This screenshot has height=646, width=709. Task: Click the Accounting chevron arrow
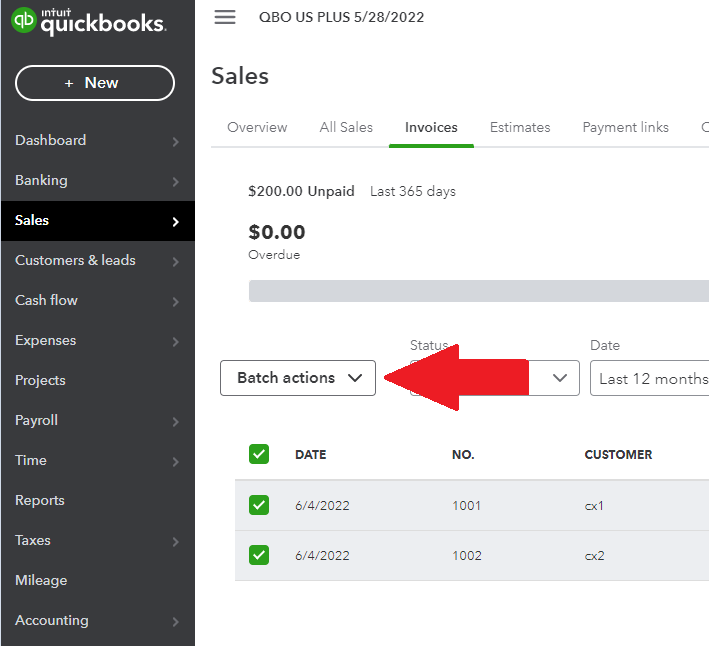(175, 622)
